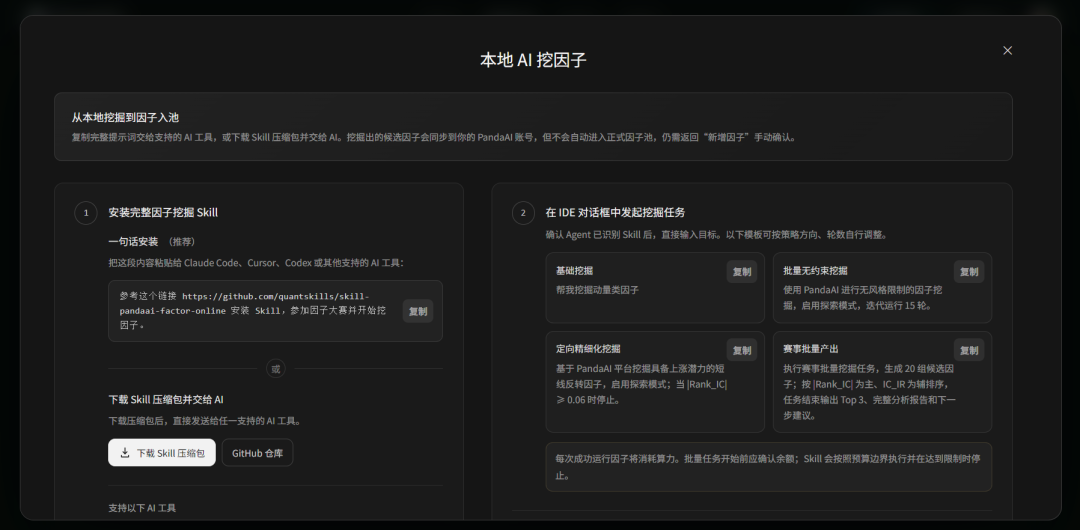The width and height of the screenshot is (1080, 530).
Task: Click the text 帮我挖掘动量类因子
Action: point(597,290)
